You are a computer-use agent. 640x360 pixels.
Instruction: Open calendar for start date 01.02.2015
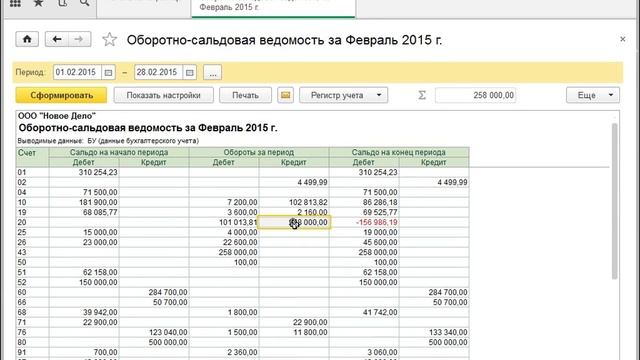pyautogui.click(x=108, y=73)
